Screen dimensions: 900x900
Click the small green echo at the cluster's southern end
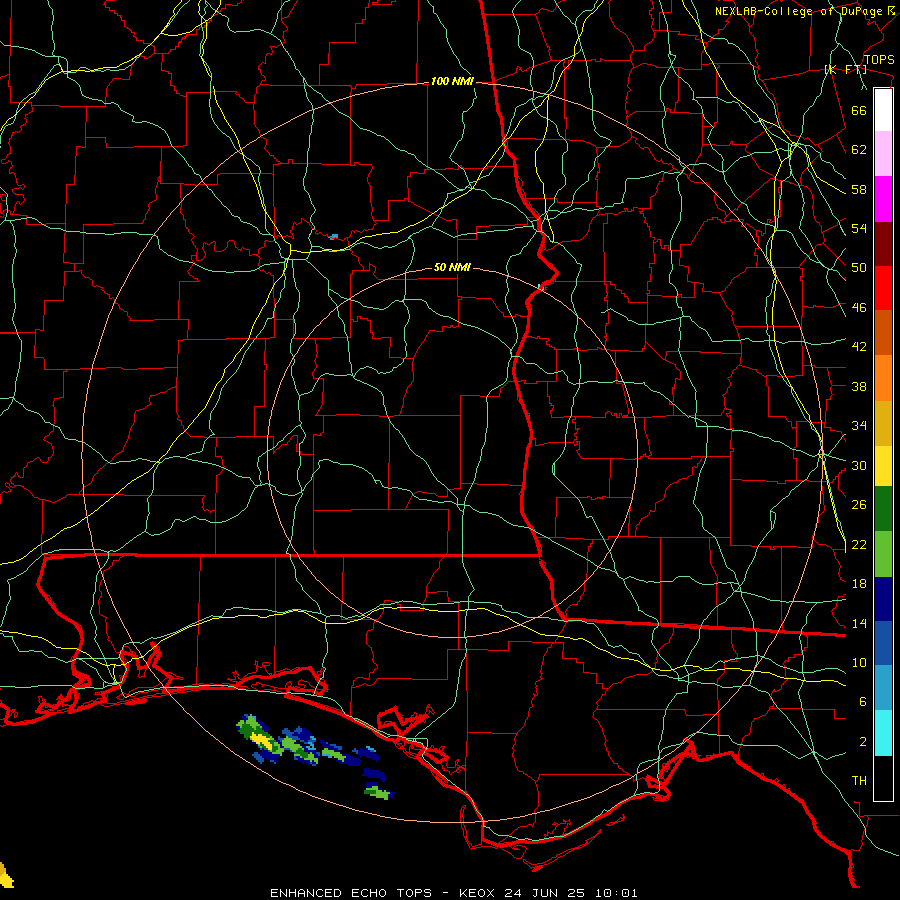pyautogui.click(x=379, y=793)
